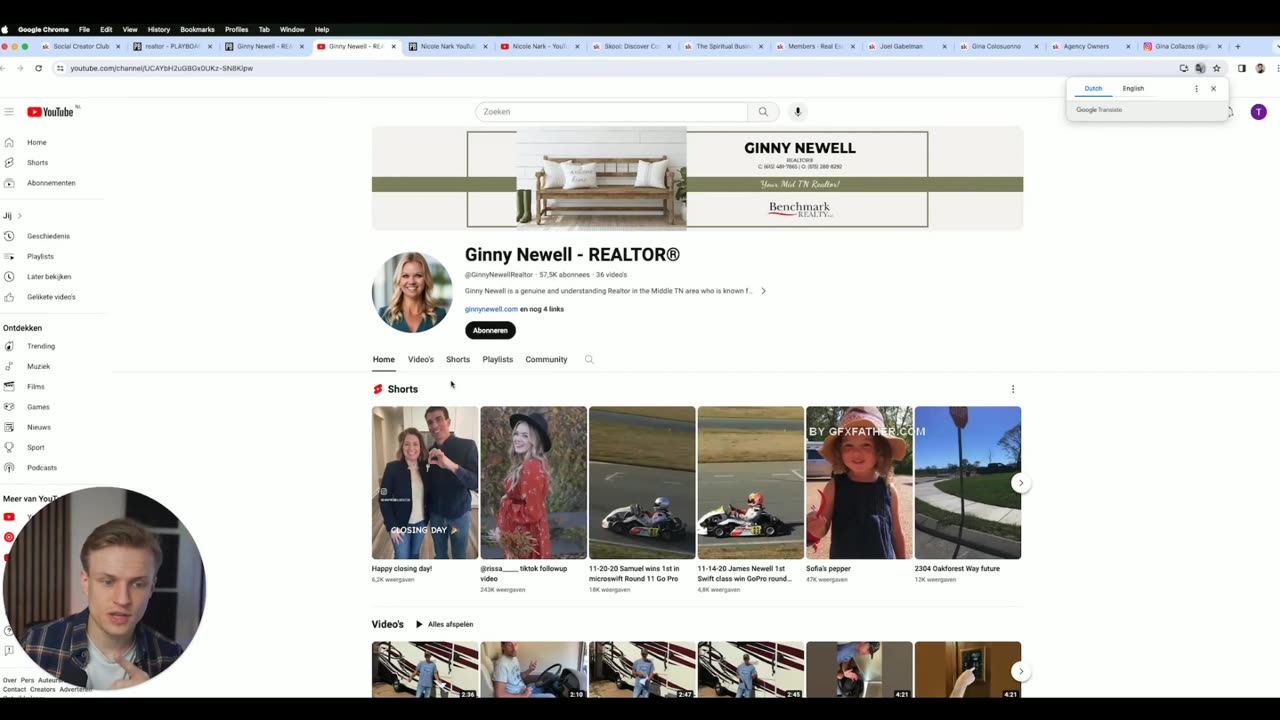Image resolution: width=1280 pixels, height=720 pixels.
Task: Click the channel profile picture
Action: pyautogui.click(x=412, y=292)
